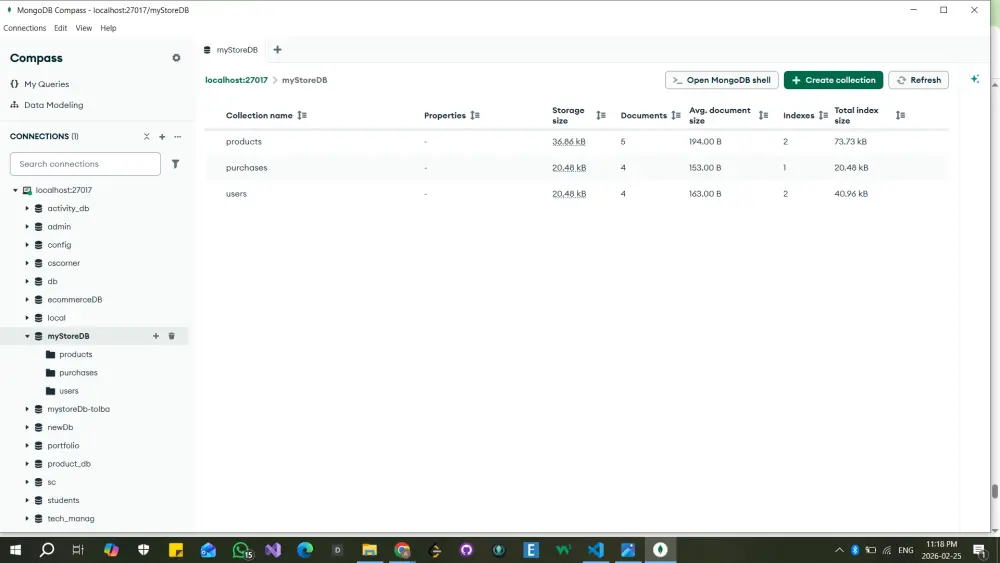1000x563 pixels.
Task: Open Compass settings gear icon
Action: coord(176,58)
